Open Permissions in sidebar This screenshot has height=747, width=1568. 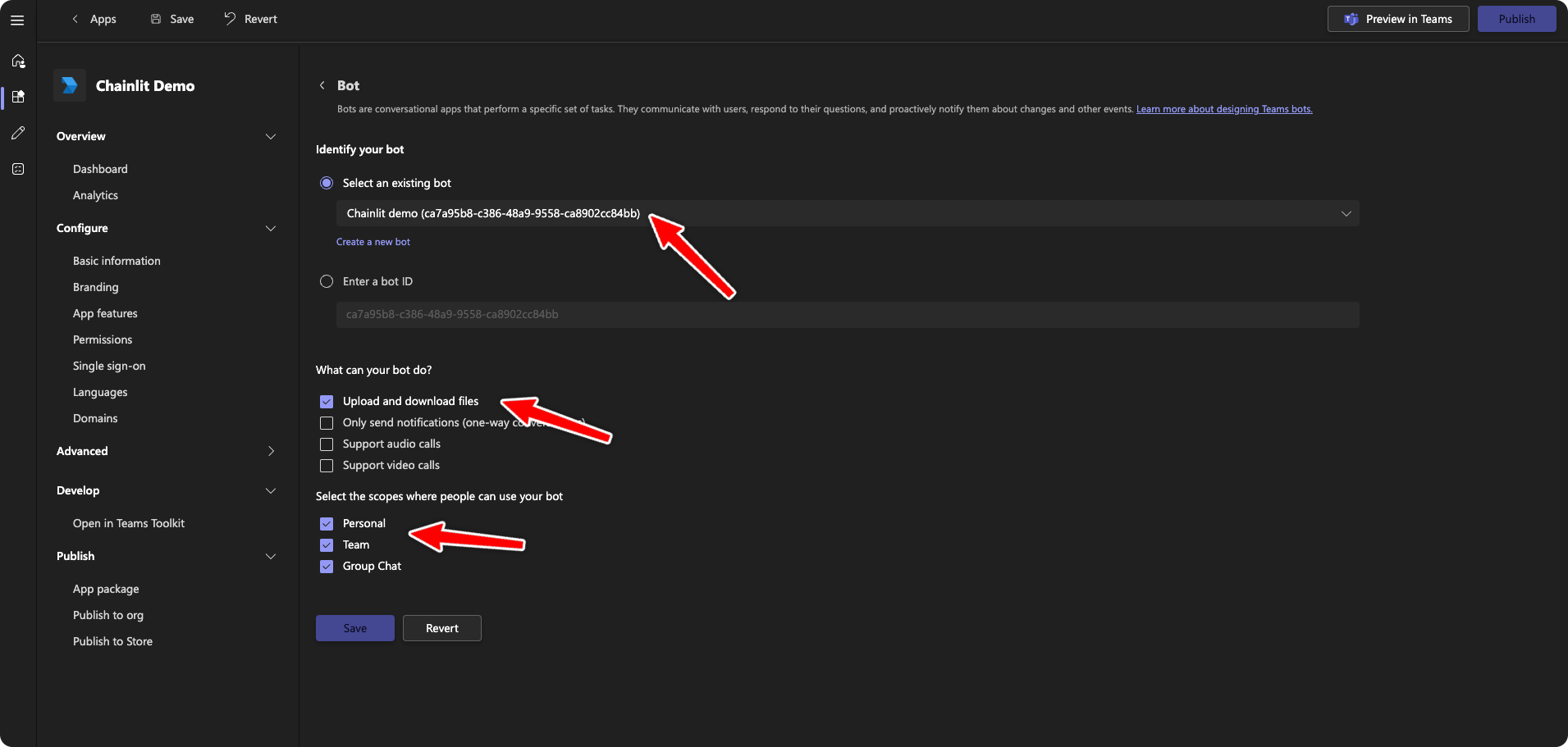pos(103,339)
